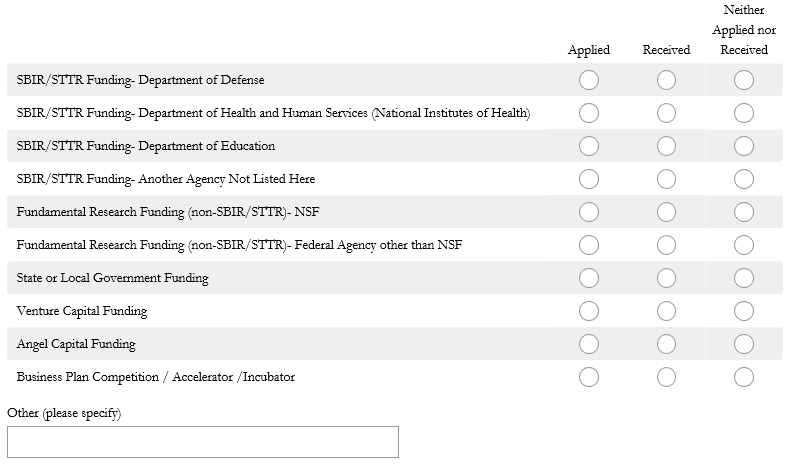Choose Applied for Health and Human Services funding

(x=589, y=113)
